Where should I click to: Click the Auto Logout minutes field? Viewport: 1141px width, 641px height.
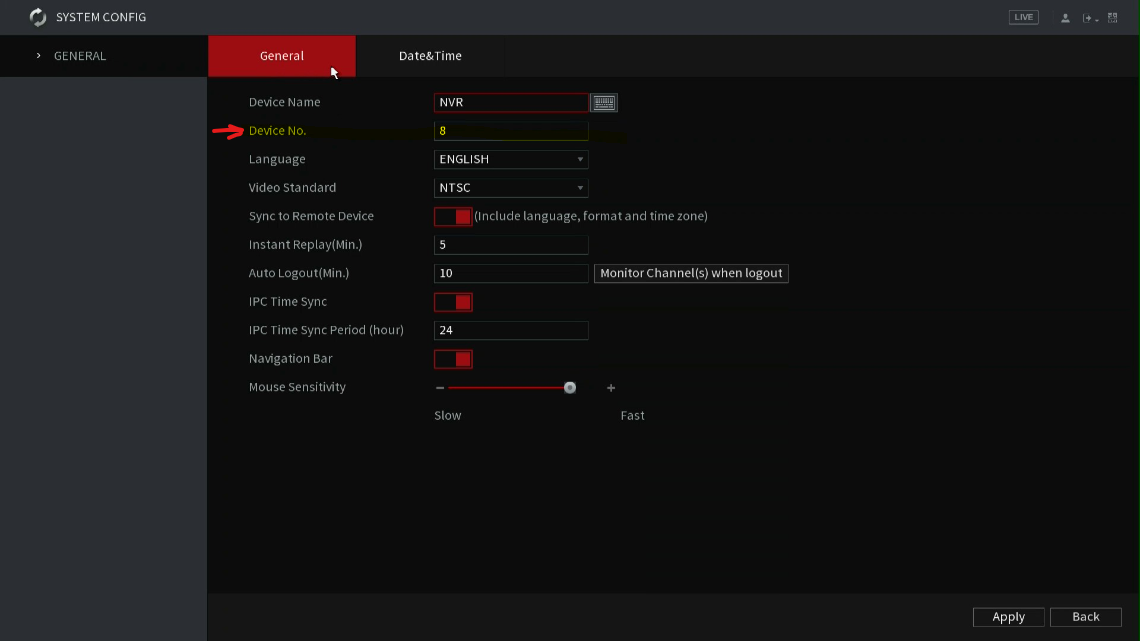(x=511, y=273)
